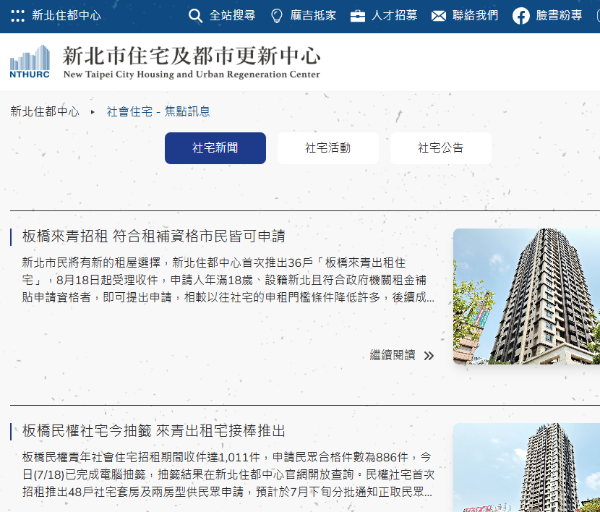Open article 板橋來青招租 符合租補資格市民皆可申請
The image size is (600, 512).
point(153,237)
